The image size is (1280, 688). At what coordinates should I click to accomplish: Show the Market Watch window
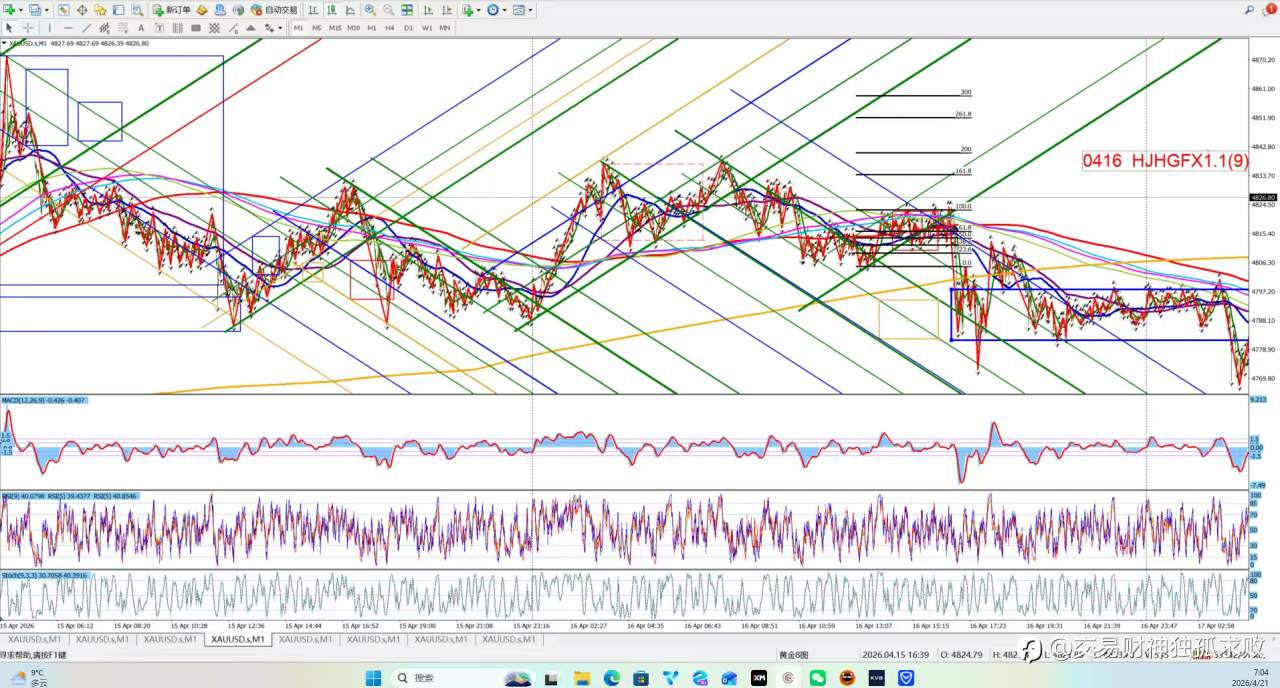pos(63,9)
